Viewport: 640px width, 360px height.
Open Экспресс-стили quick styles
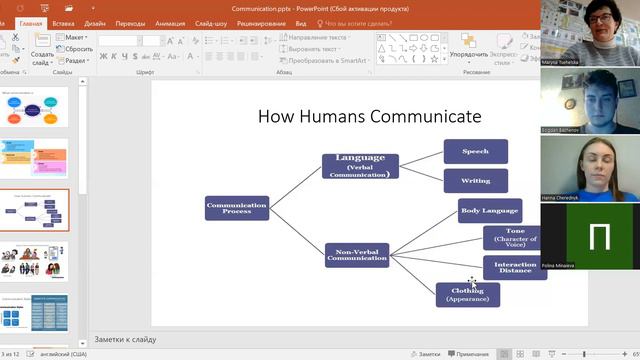tap(504, 49)
